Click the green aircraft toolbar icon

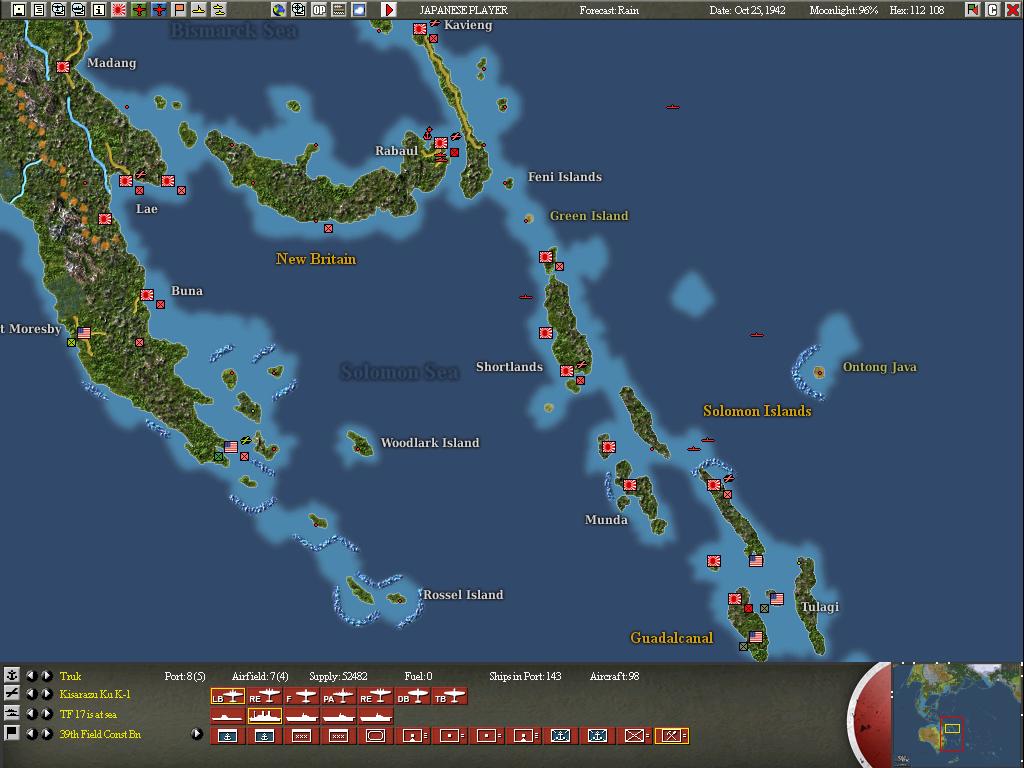(x=137, y=8)
